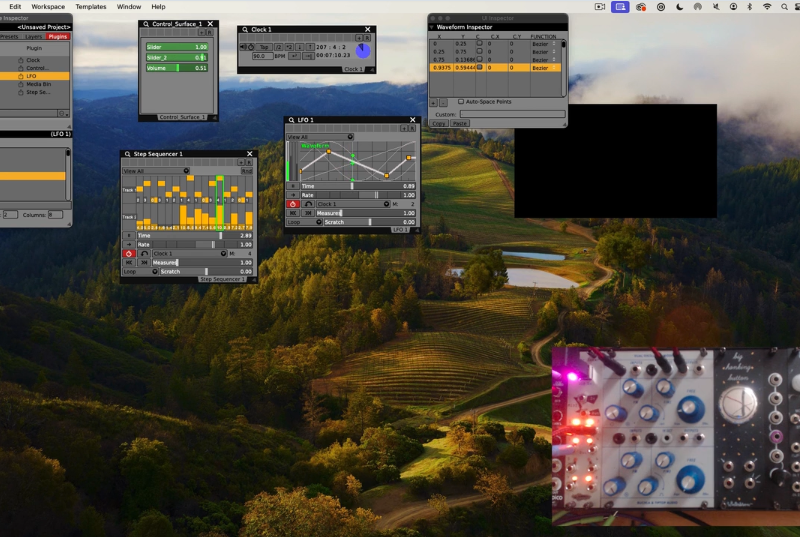Click the reset arrow icon in LFO 1
The image size is (800, 537).
point(308,203)
